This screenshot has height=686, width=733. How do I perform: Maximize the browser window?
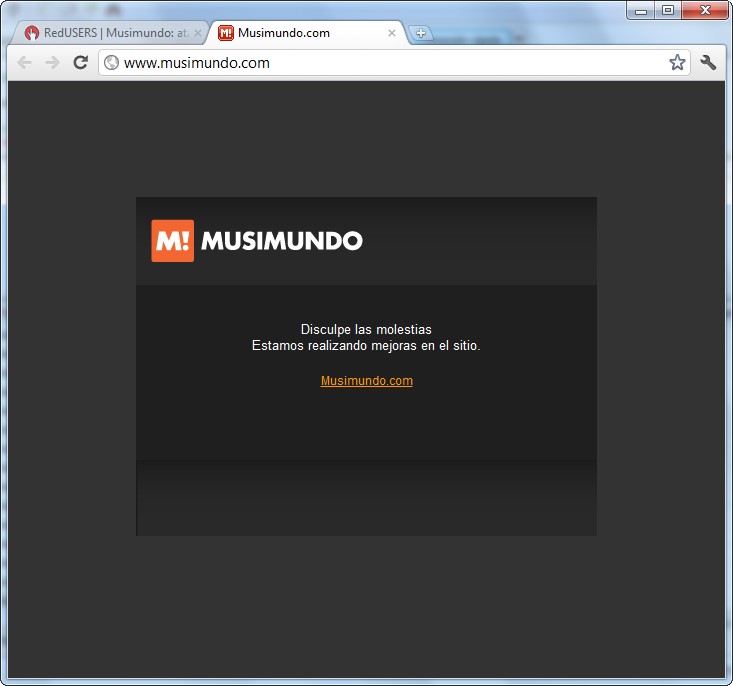coord(668,10)
